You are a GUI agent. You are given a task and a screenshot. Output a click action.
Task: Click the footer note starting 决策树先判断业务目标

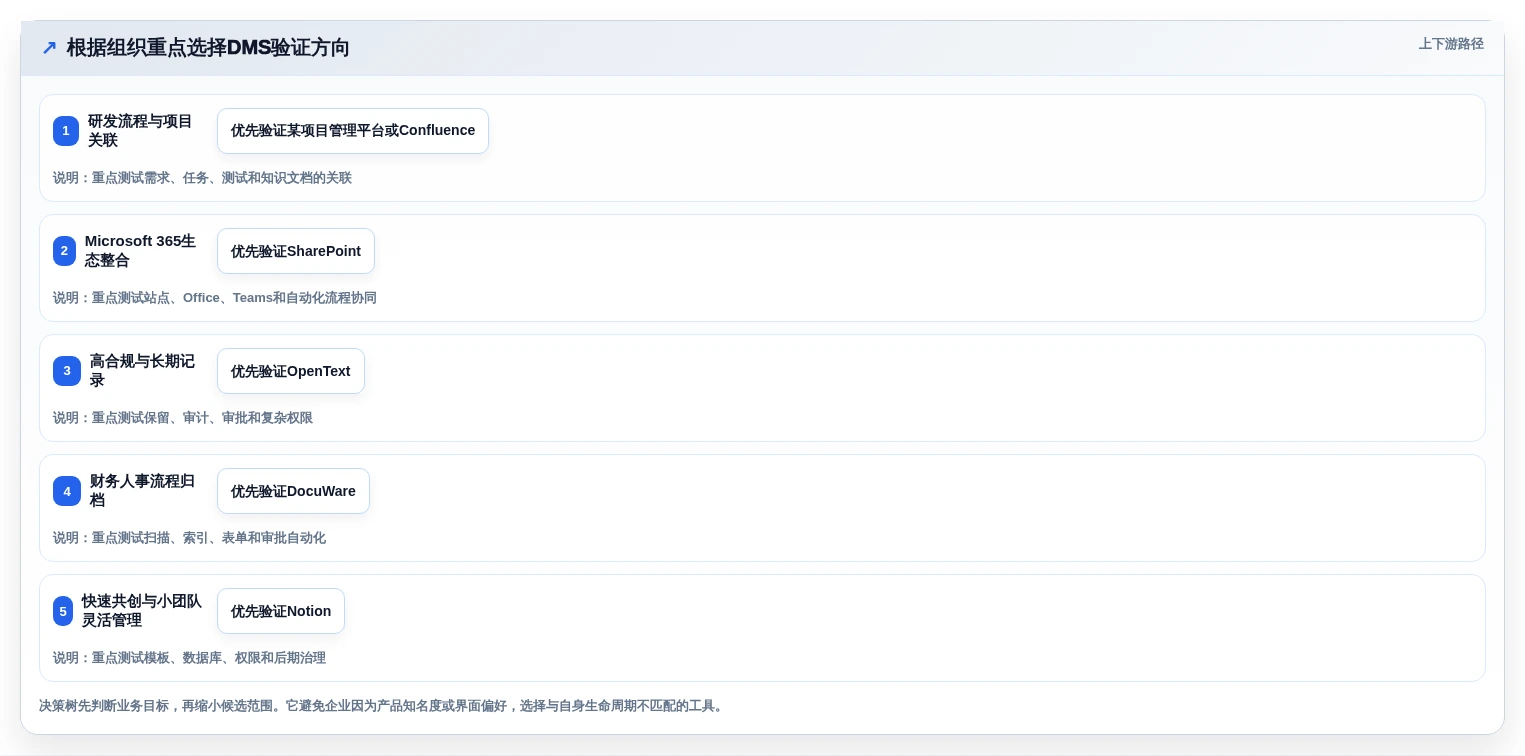pos(382,706)
